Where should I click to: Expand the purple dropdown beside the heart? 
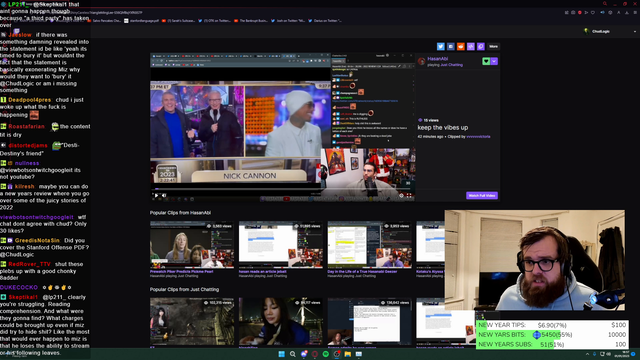pyautogui.click(x=494, y=61)
